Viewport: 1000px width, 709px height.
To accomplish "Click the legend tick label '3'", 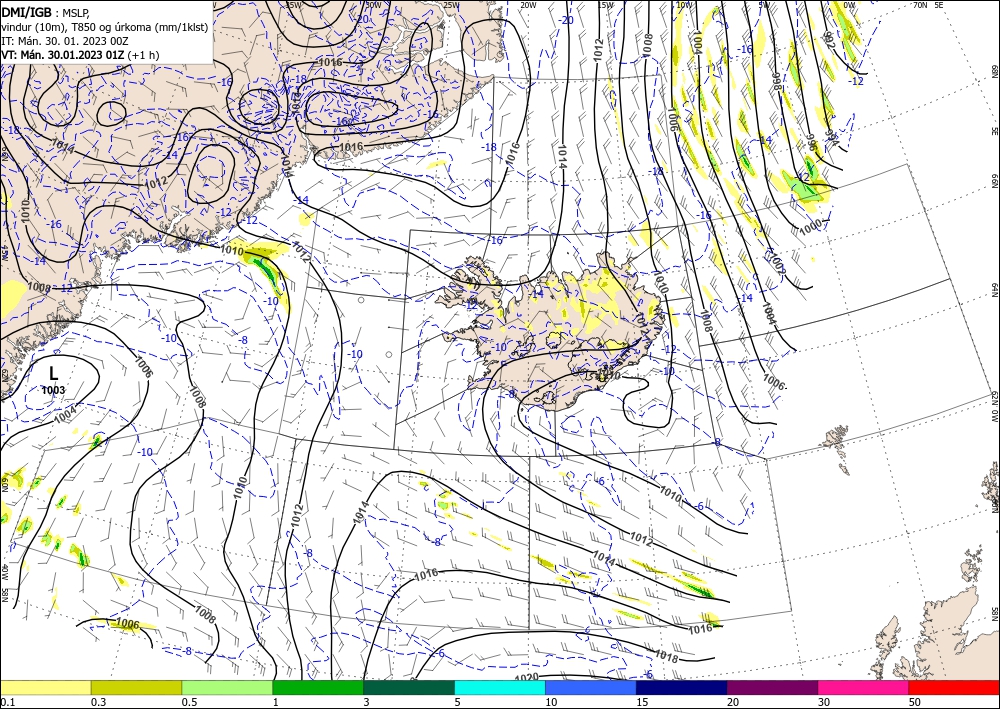I will point(366,702).
